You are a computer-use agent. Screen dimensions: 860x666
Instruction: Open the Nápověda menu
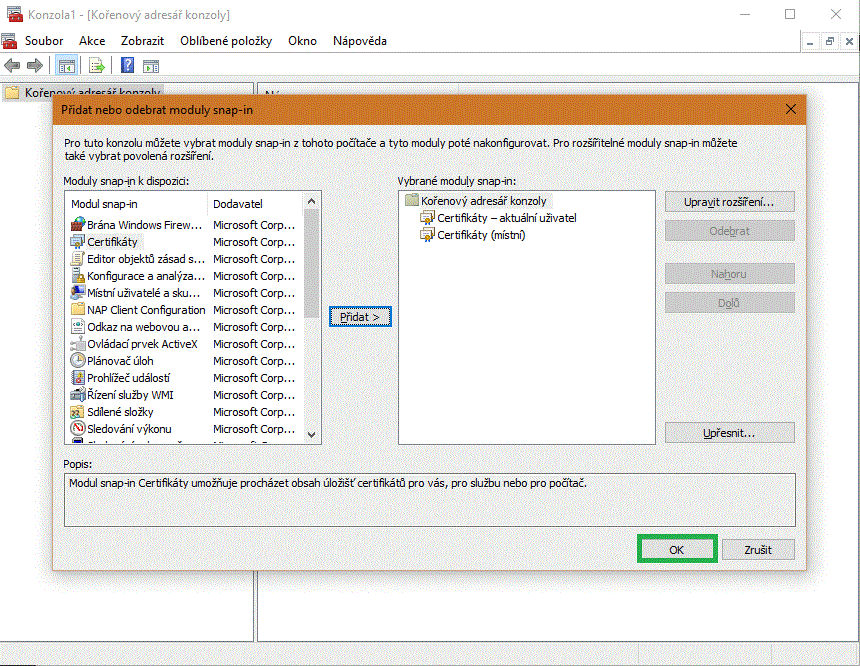[360, 41]
